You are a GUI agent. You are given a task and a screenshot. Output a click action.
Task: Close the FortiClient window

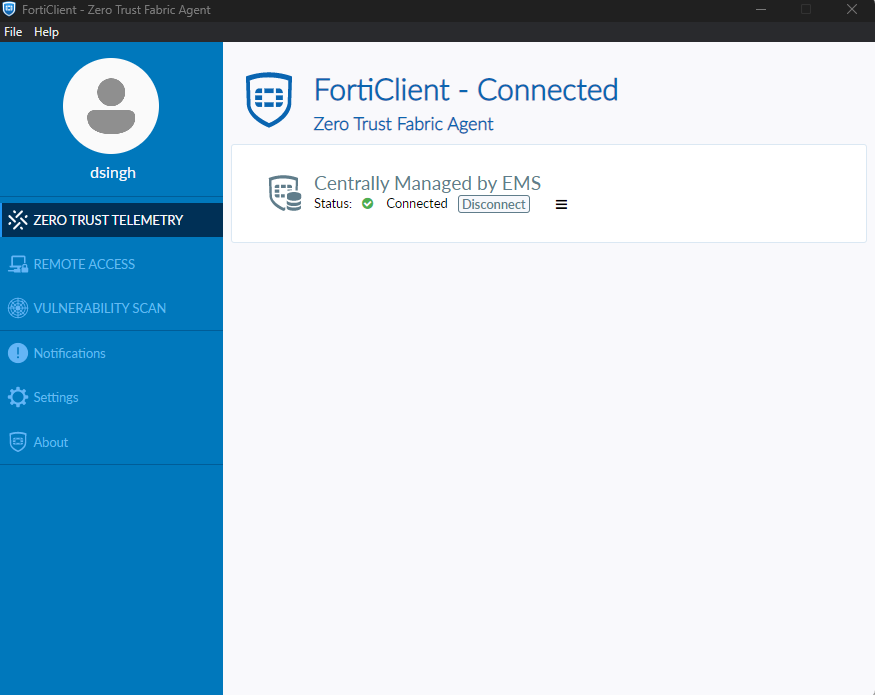(x=852, y=9)
